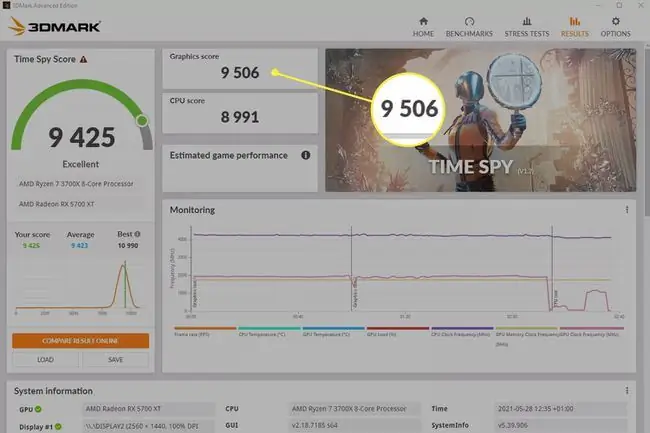Click the app icon in the title bar
The image size is (650, 433).
(x=6, y=5)
